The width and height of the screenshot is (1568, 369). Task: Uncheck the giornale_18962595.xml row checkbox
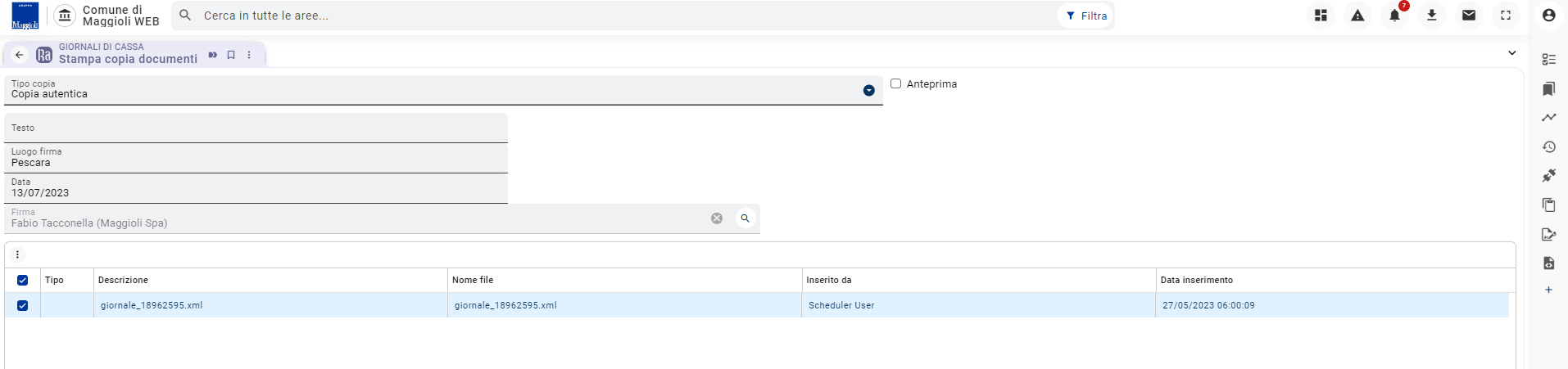[x=22, y=305]
